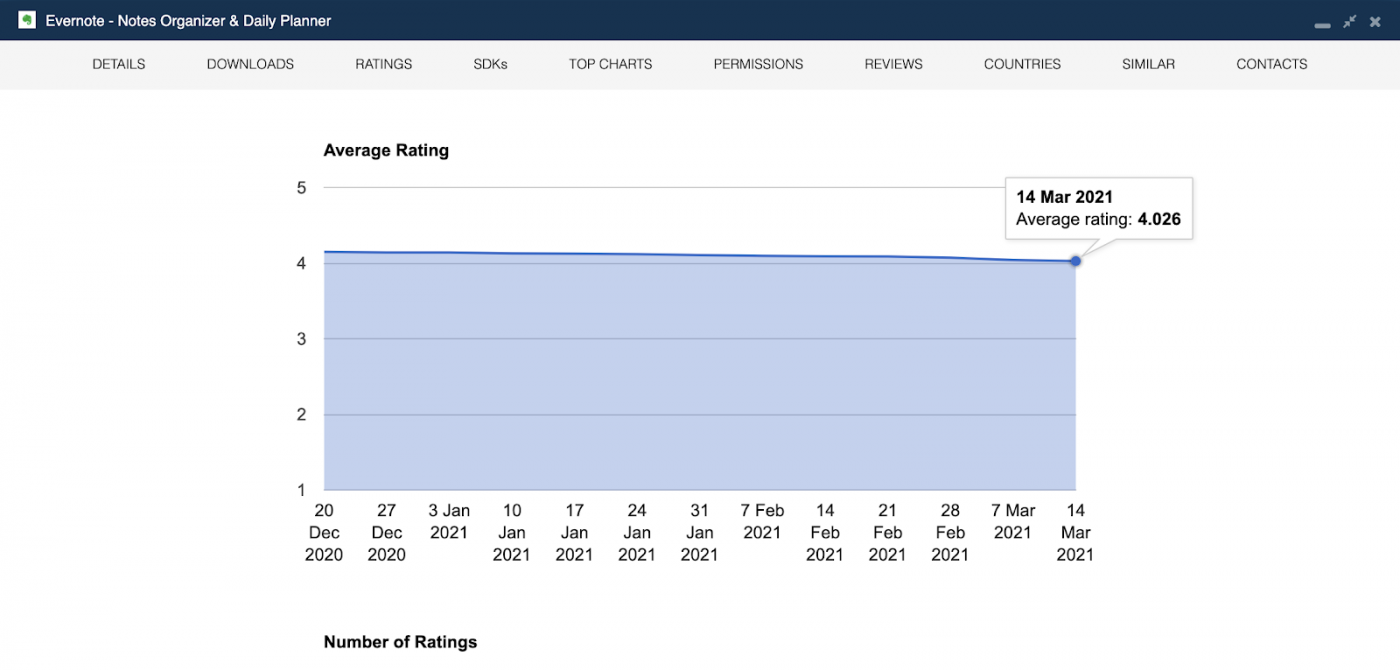
Task: Show the SIMILAR apps tab
Action: (x=1148, y=64)
